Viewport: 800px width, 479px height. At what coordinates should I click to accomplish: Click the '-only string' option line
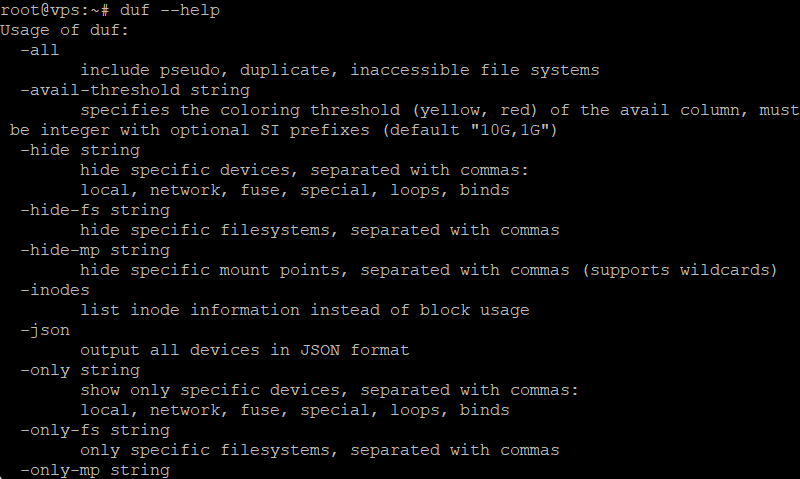80,370
